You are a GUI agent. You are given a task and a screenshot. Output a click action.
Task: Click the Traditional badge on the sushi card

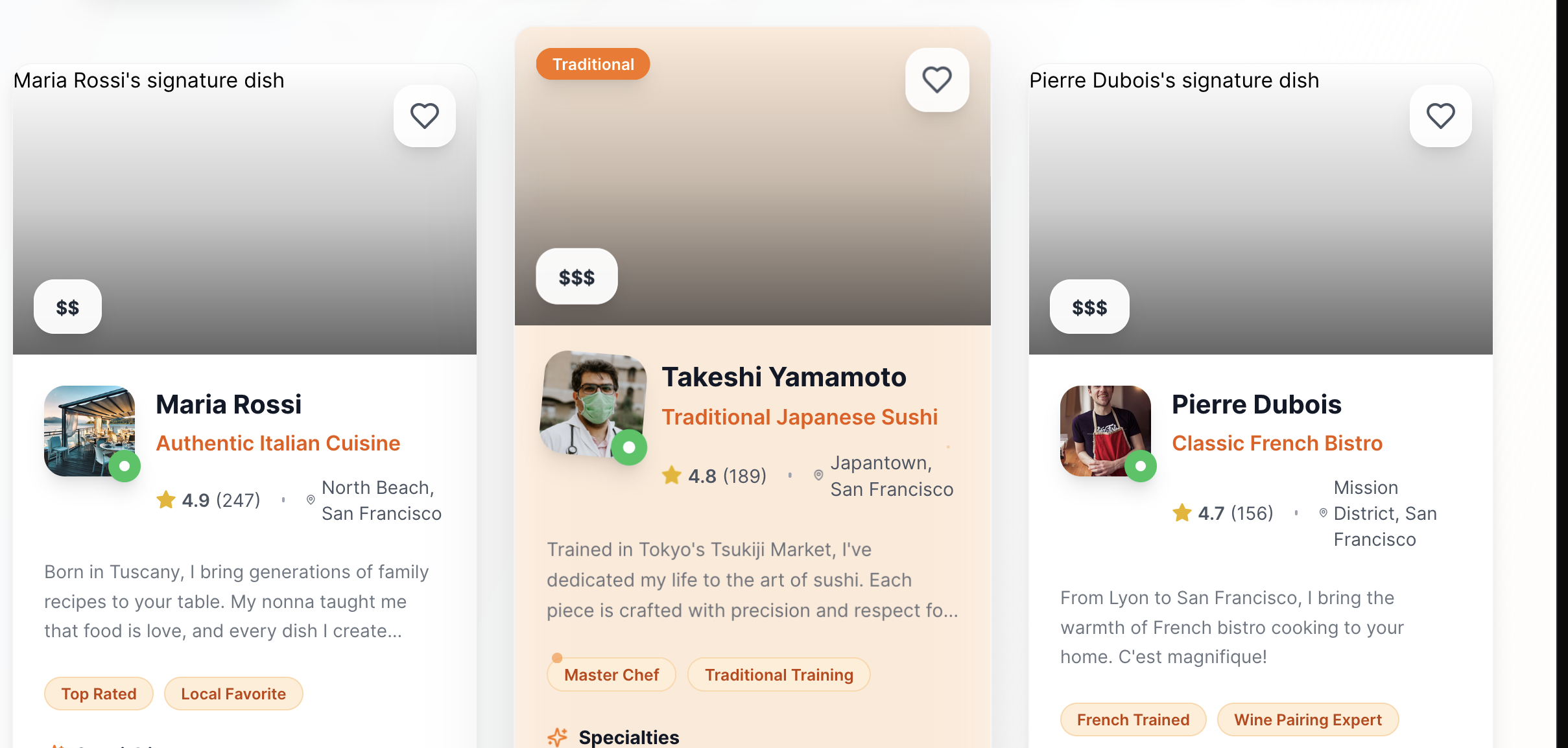(x=593, y=64)
